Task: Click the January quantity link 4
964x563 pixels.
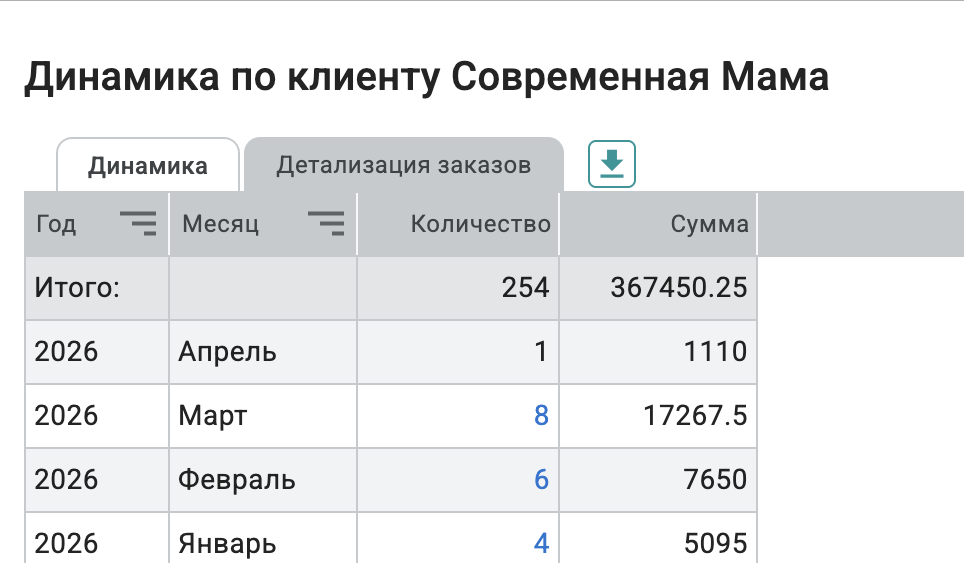Action: tap(541, 543)
